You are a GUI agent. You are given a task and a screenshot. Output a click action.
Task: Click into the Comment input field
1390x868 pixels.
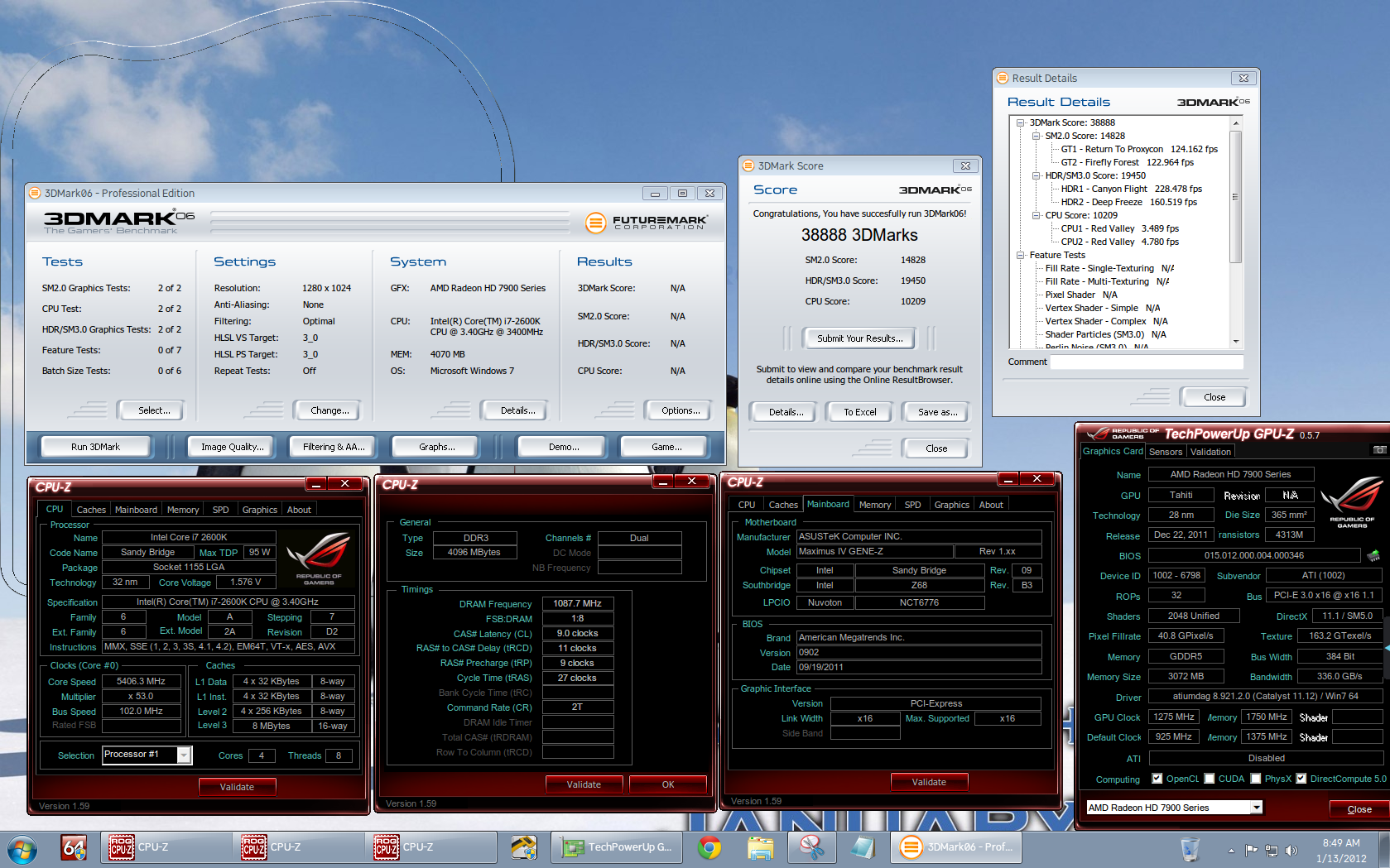(1147, 362)
